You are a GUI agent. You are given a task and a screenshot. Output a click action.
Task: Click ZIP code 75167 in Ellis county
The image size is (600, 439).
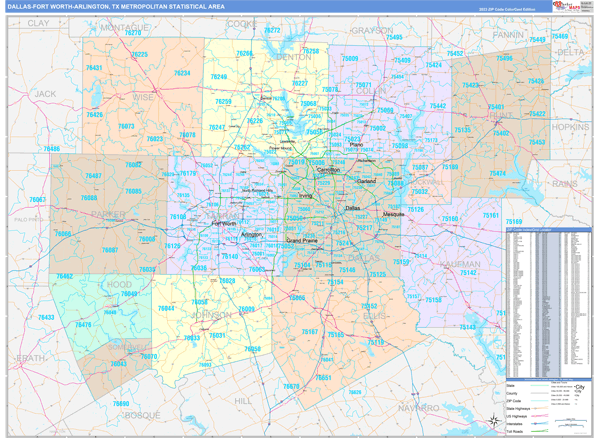(x=310, y=332)
